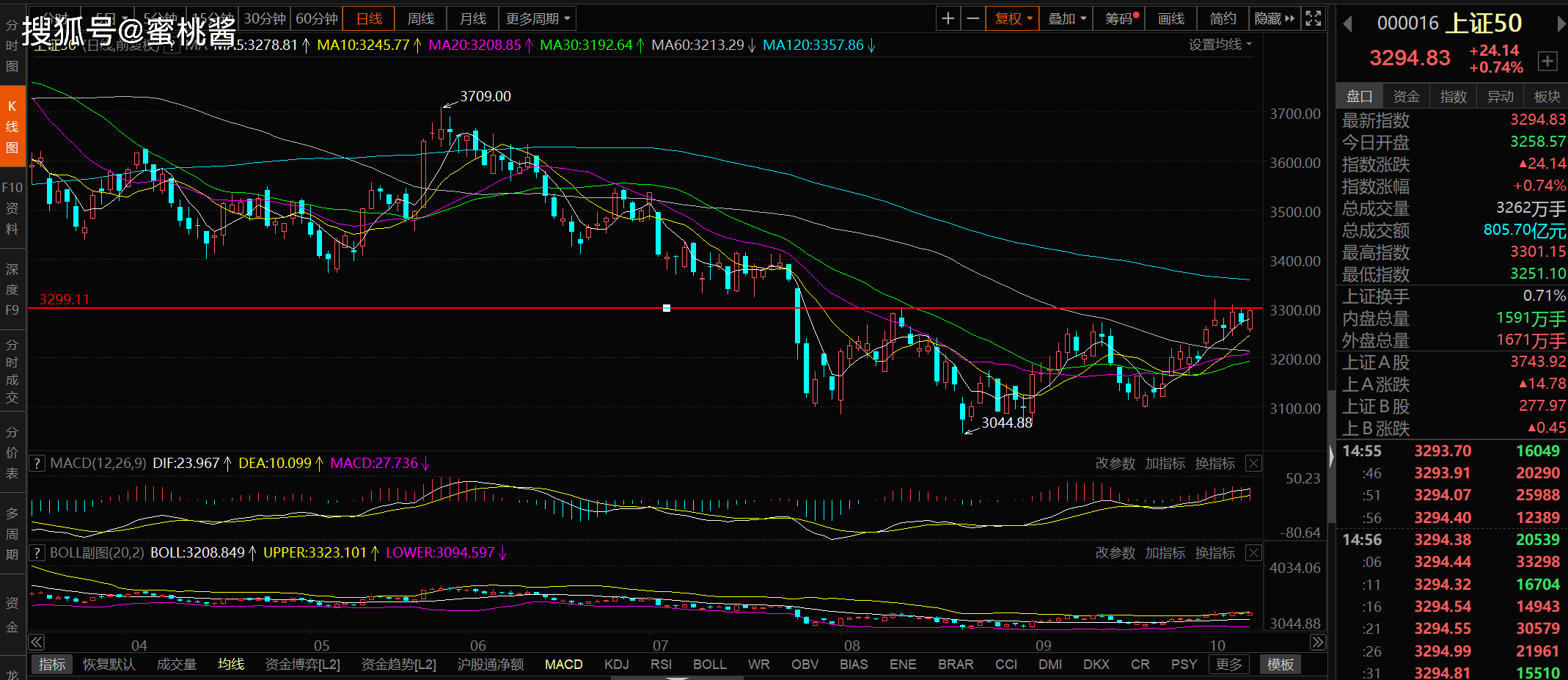The width and height of the screenshot is (1568, 680).
Task: Collapse the quote side panel handle
Action: 1332,456
